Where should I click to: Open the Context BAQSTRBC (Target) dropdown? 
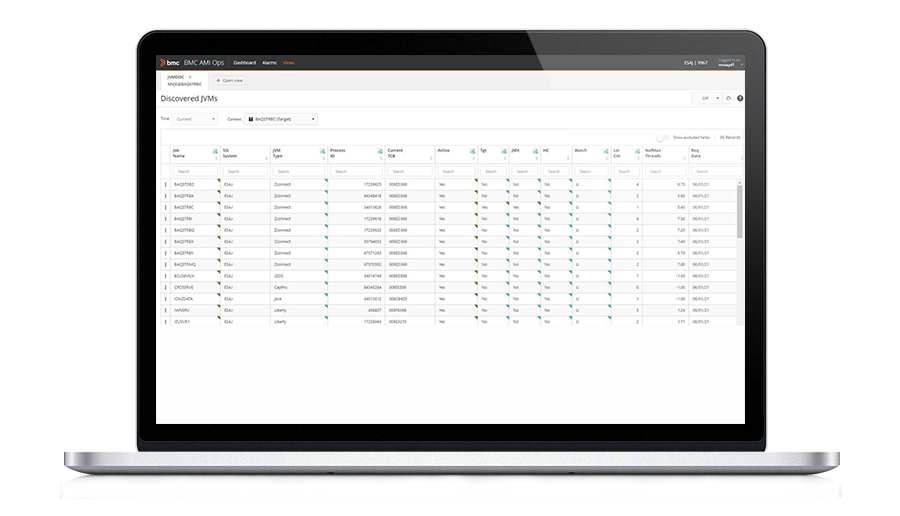[x=281, y=119]
